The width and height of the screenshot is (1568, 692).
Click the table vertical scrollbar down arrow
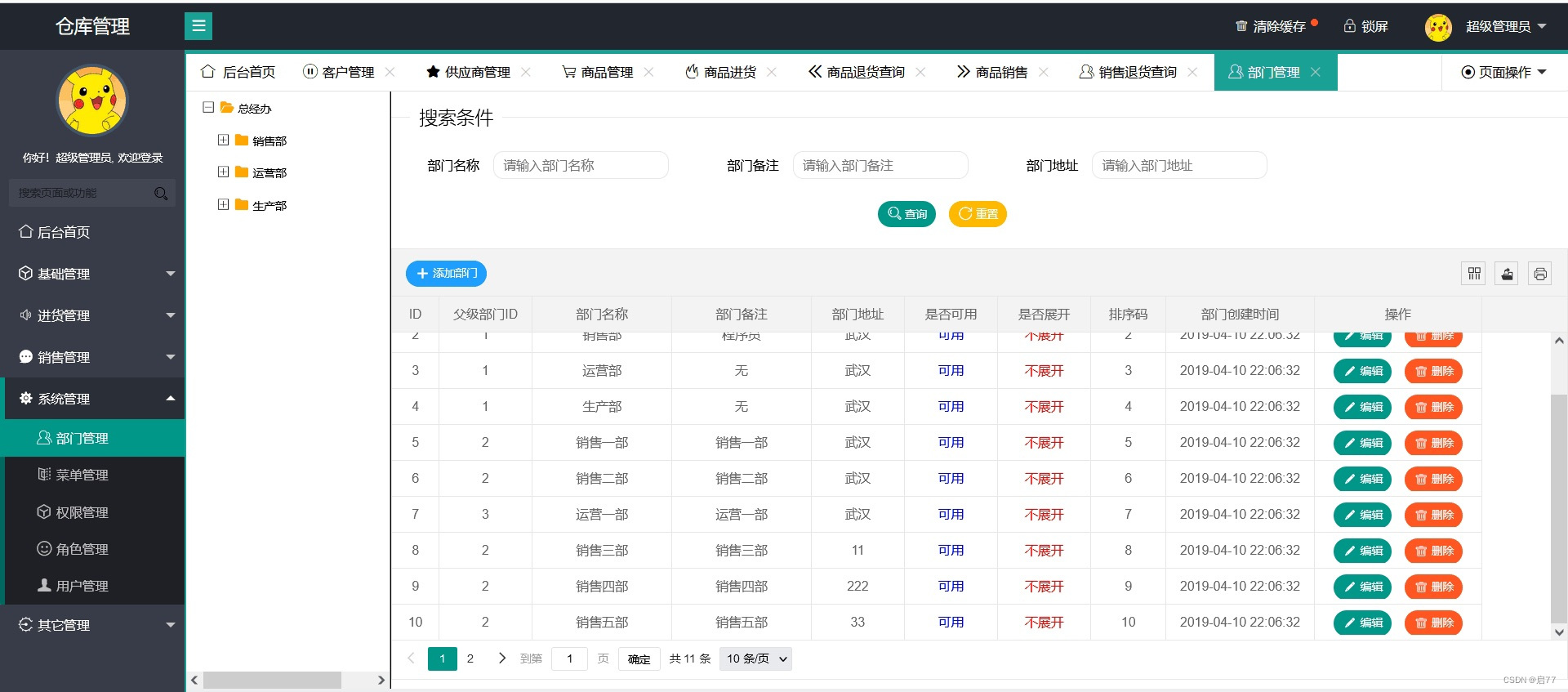pyautogui.click(x=1559, y=632)
